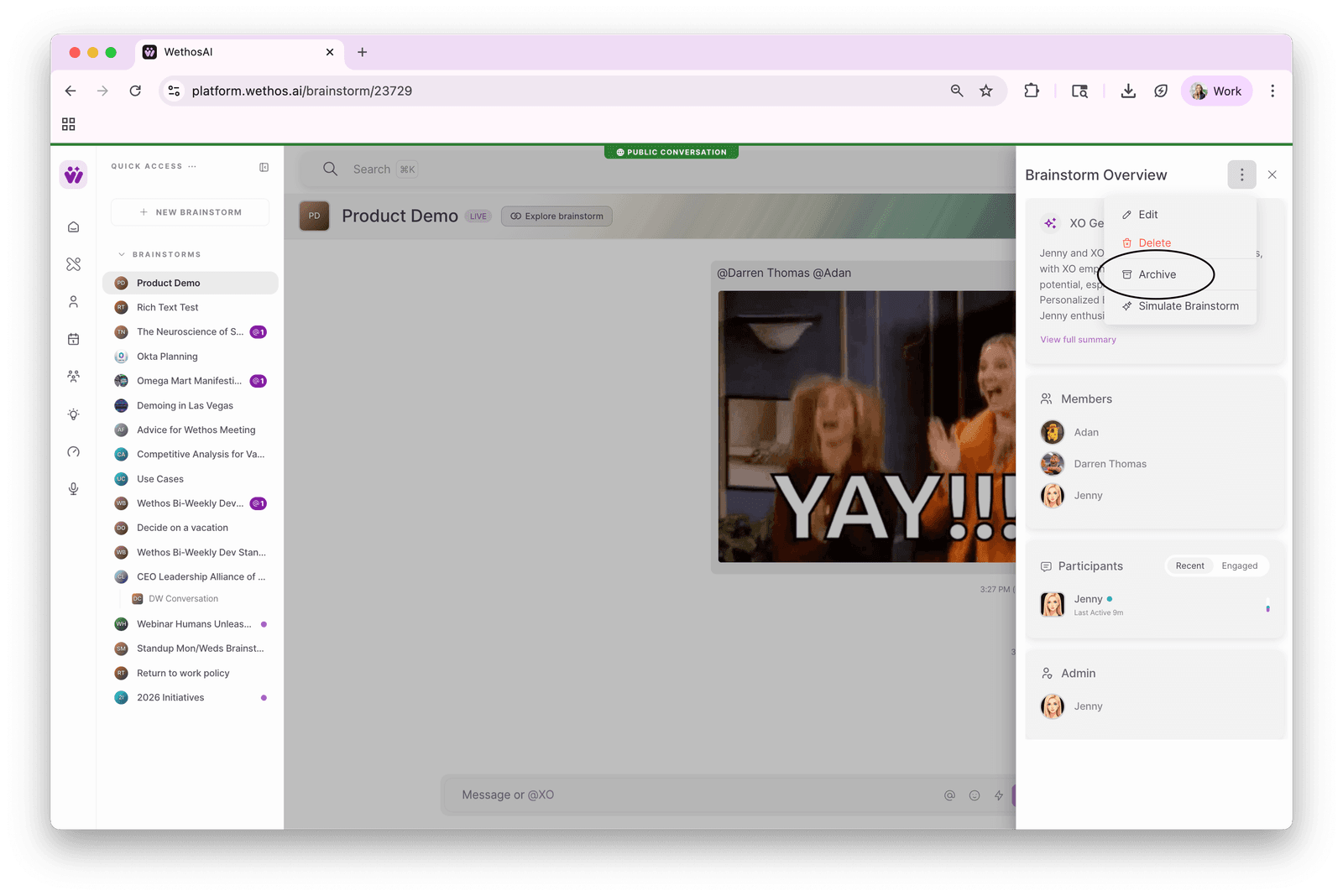This screenshot has width=1343, height=896.
Task: Click the browser zoom magnifier icon
Action: coord(957,91)
